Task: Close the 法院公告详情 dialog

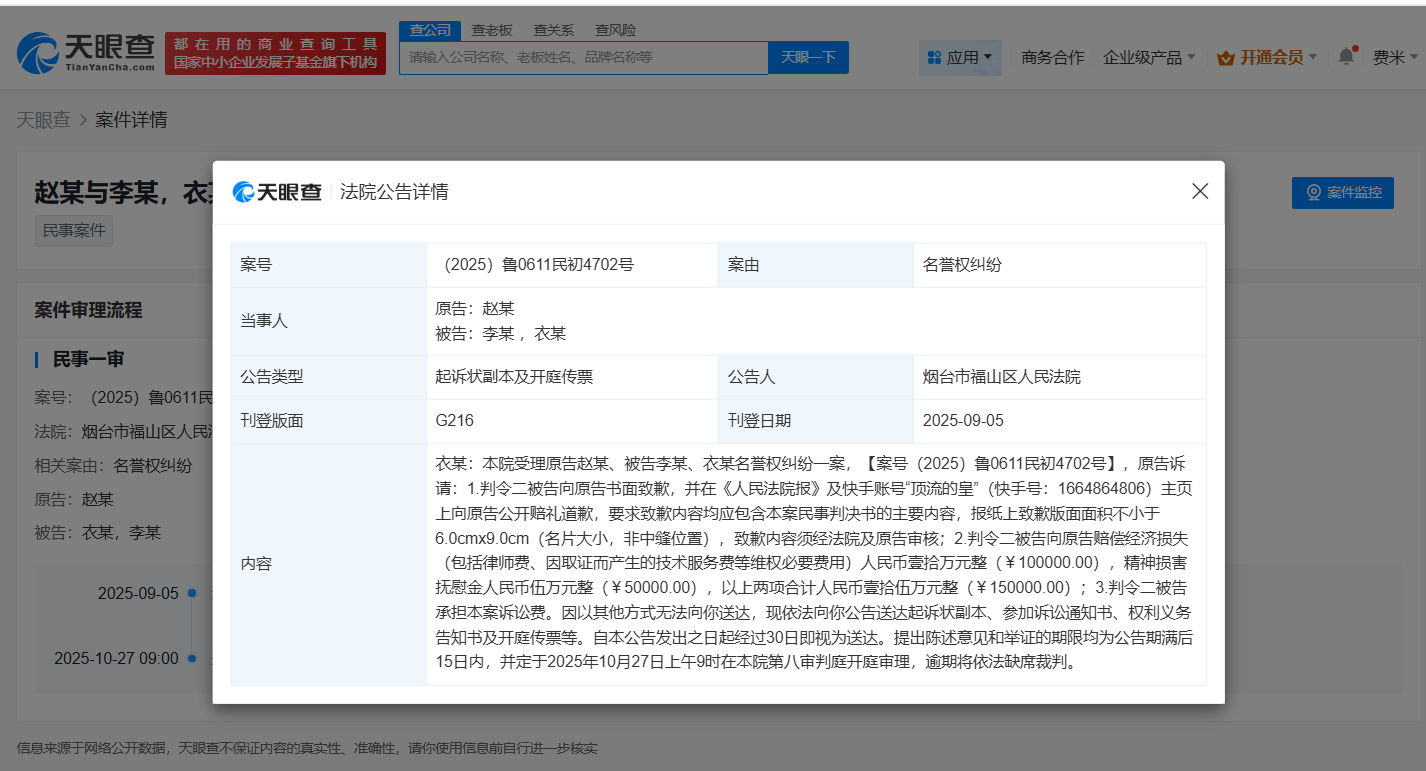Action: (x=1200, y=191)
